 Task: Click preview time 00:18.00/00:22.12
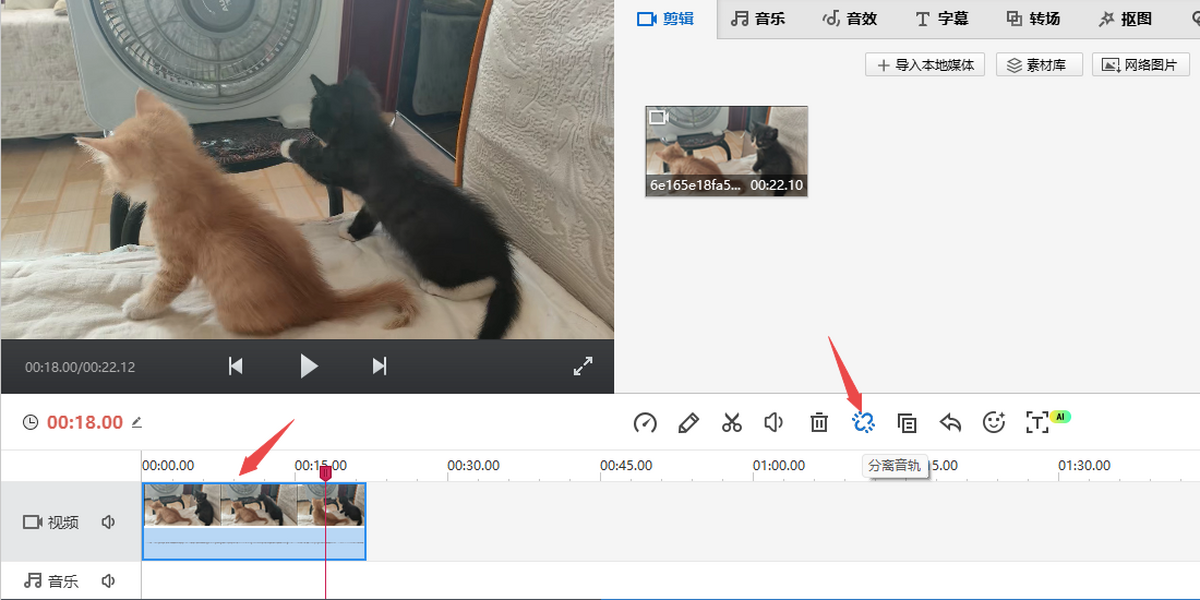pyautogui.click(x=80, y=367)
